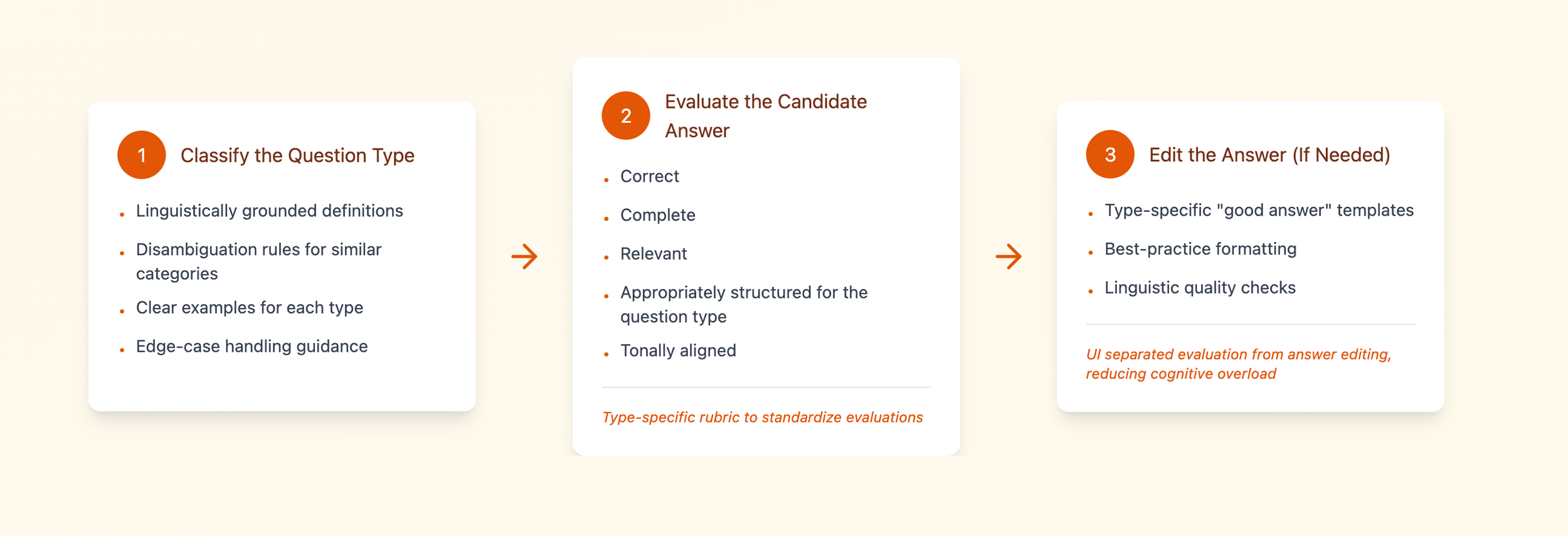Screen dimensions: 1568x536
Task: Click 'Type-specific rubric to standardize evaluations' note
Action: (x=762, y=418)
